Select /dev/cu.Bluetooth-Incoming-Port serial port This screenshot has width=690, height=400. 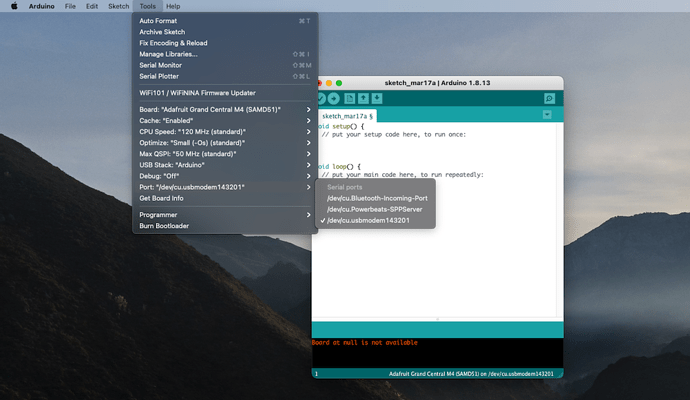pyautogui.click(x=375, y=198)
